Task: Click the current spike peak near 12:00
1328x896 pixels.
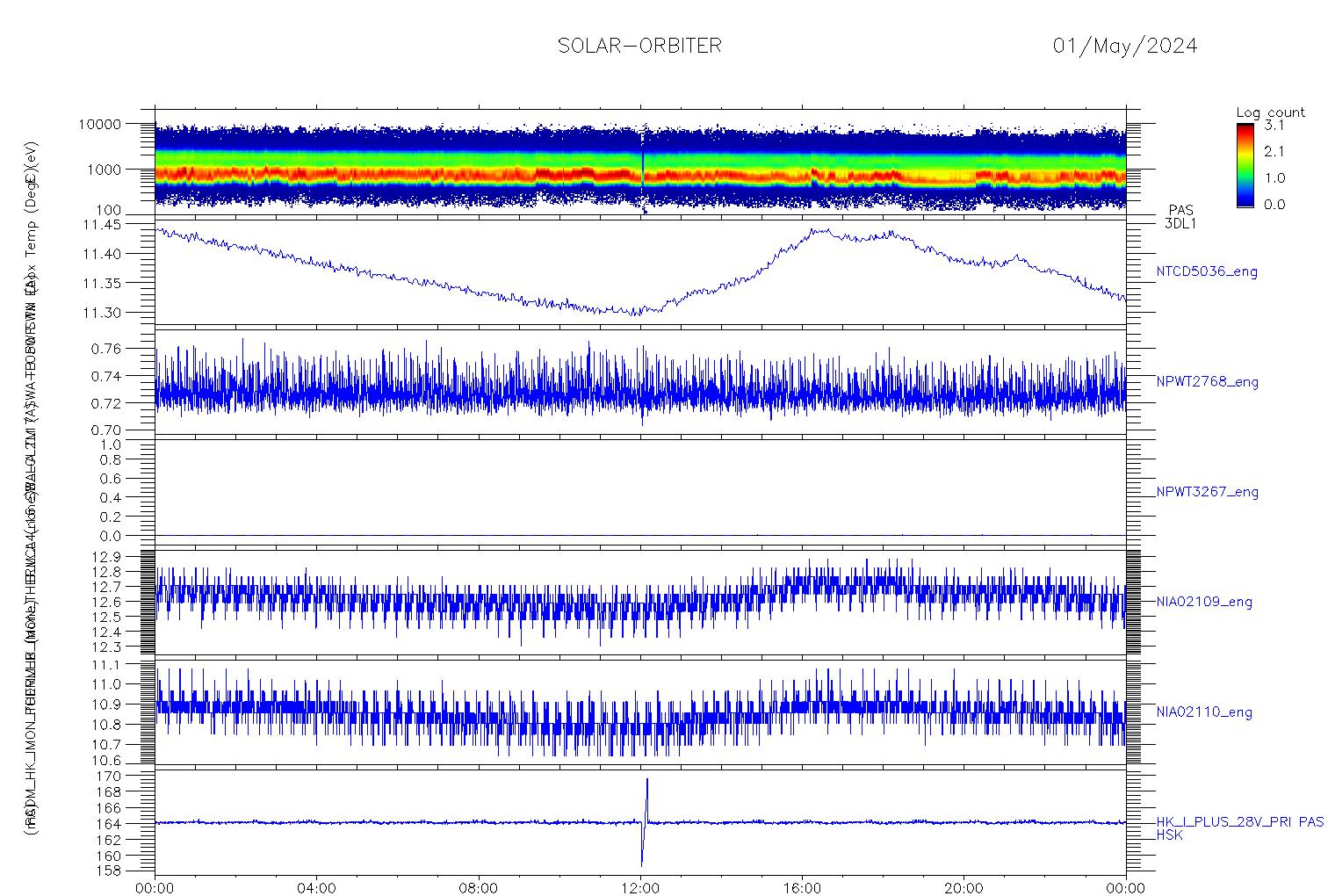Action: [647, 780]
